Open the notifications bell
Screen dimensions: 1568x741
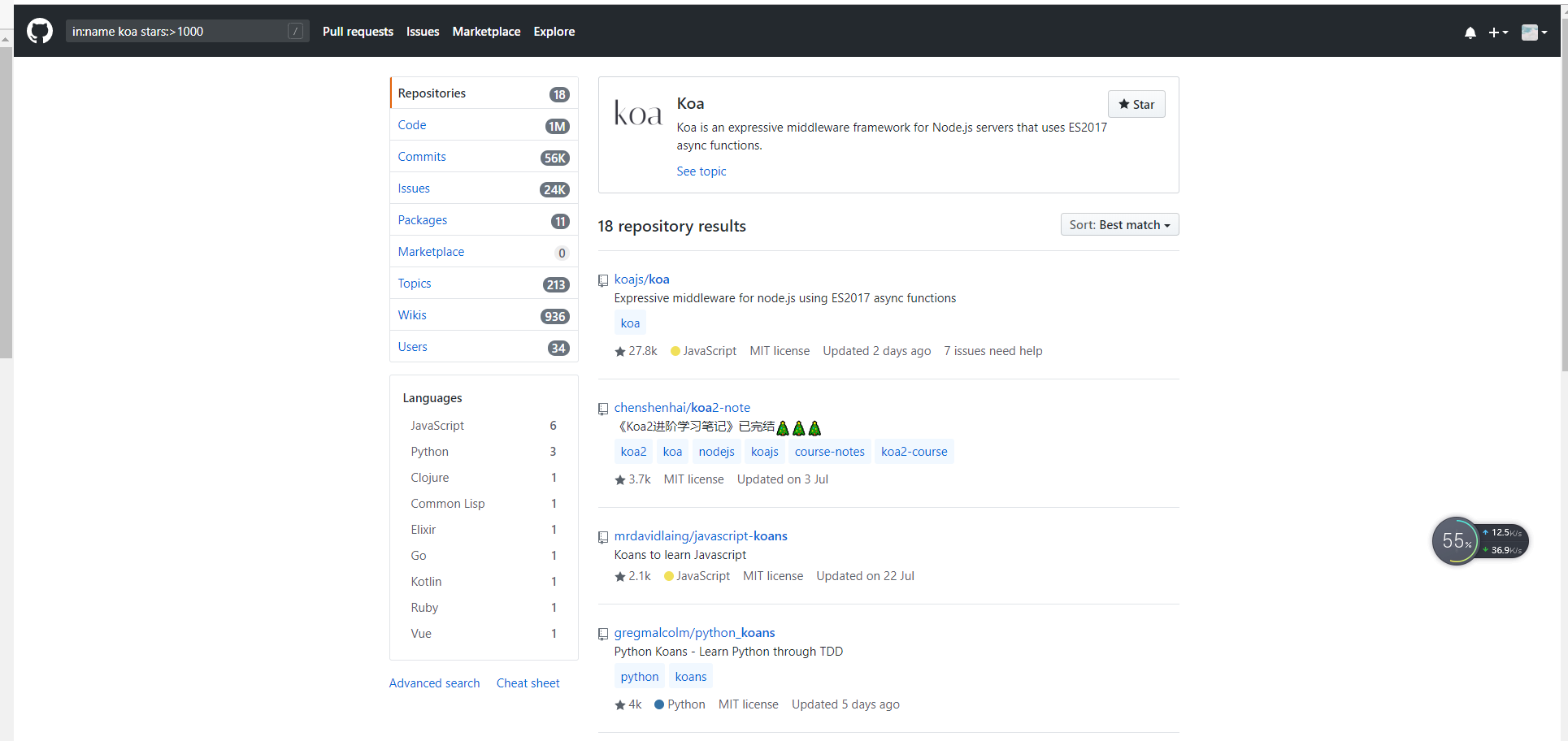1470,32
